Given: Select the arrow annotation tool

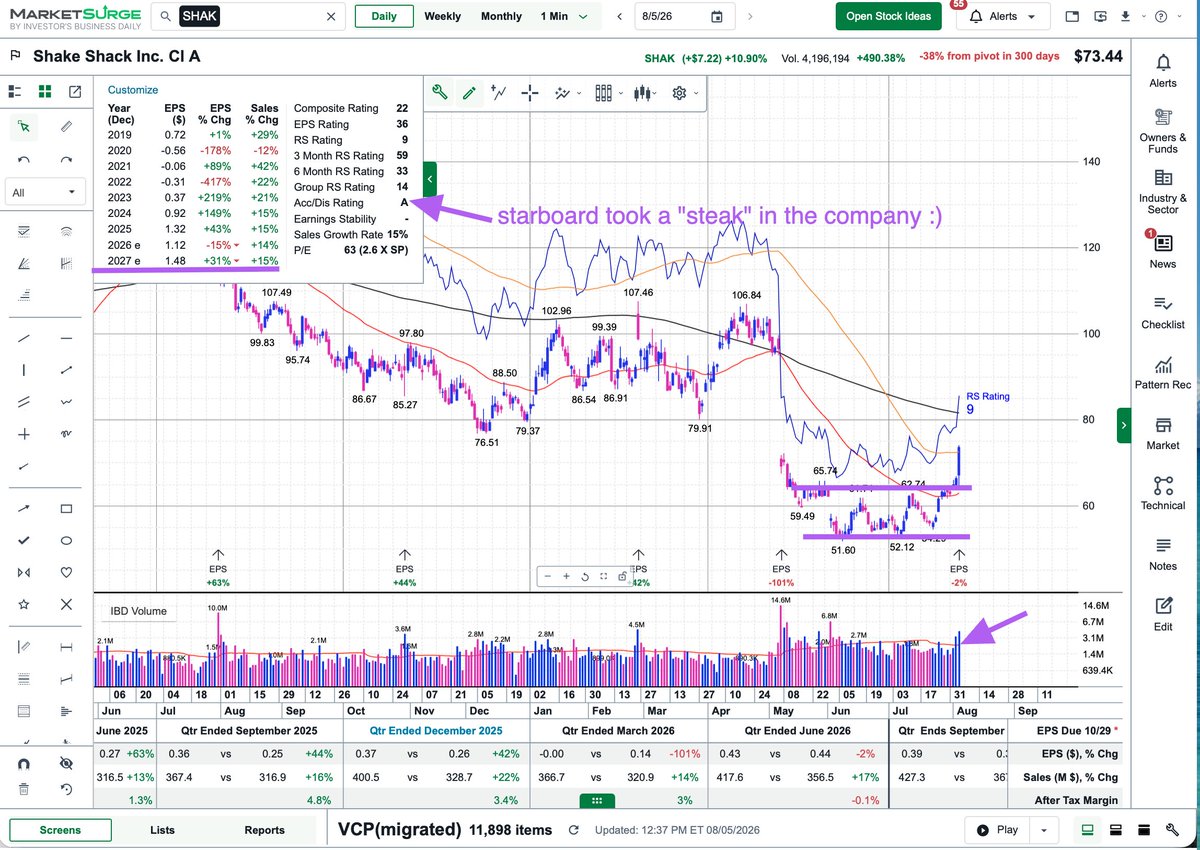Looking at the screenshot, I should pyautogui.click(x=24, y=508).
